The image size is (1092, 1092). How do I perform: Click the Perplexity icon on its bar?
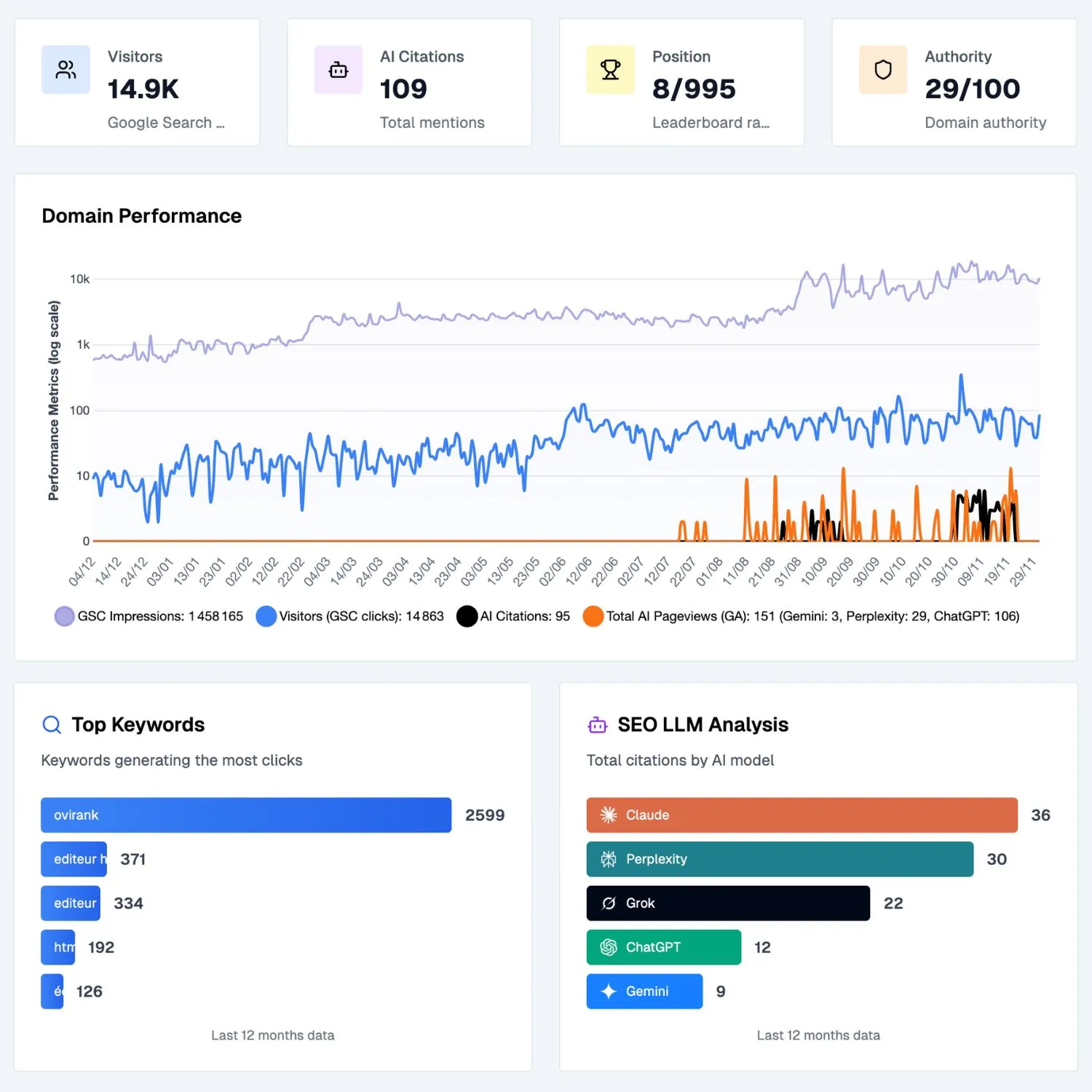(x=608, y=859)
